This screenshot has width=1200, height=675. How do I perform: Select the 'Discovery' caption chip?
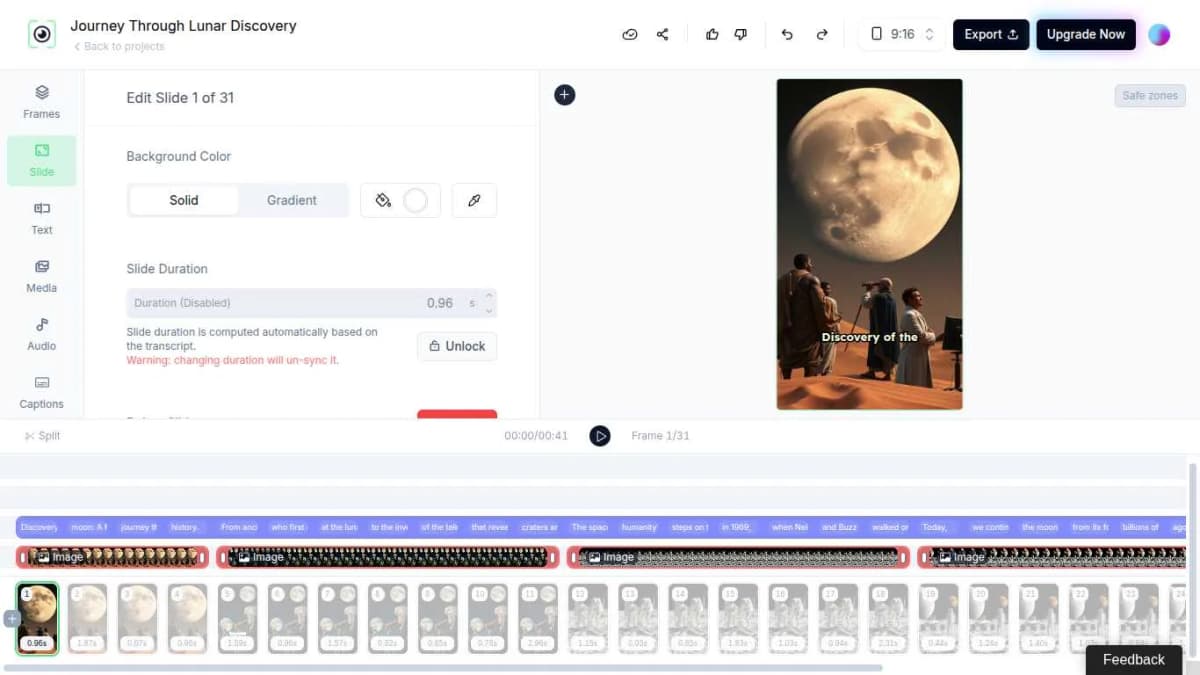(x=39, y=527)
